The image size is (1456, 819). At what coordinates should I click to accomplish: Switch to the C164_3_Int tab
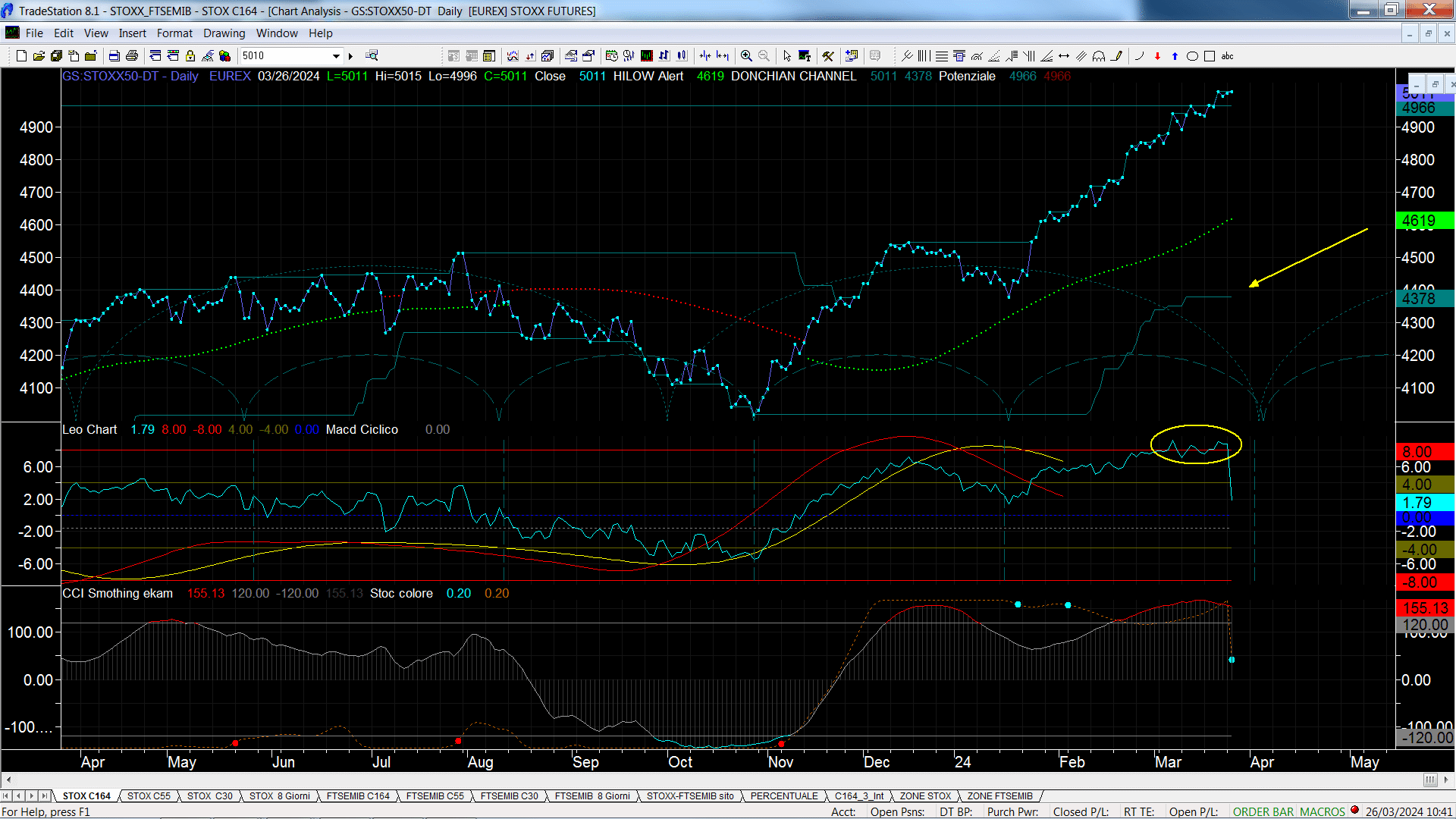[x=859, y=796]
